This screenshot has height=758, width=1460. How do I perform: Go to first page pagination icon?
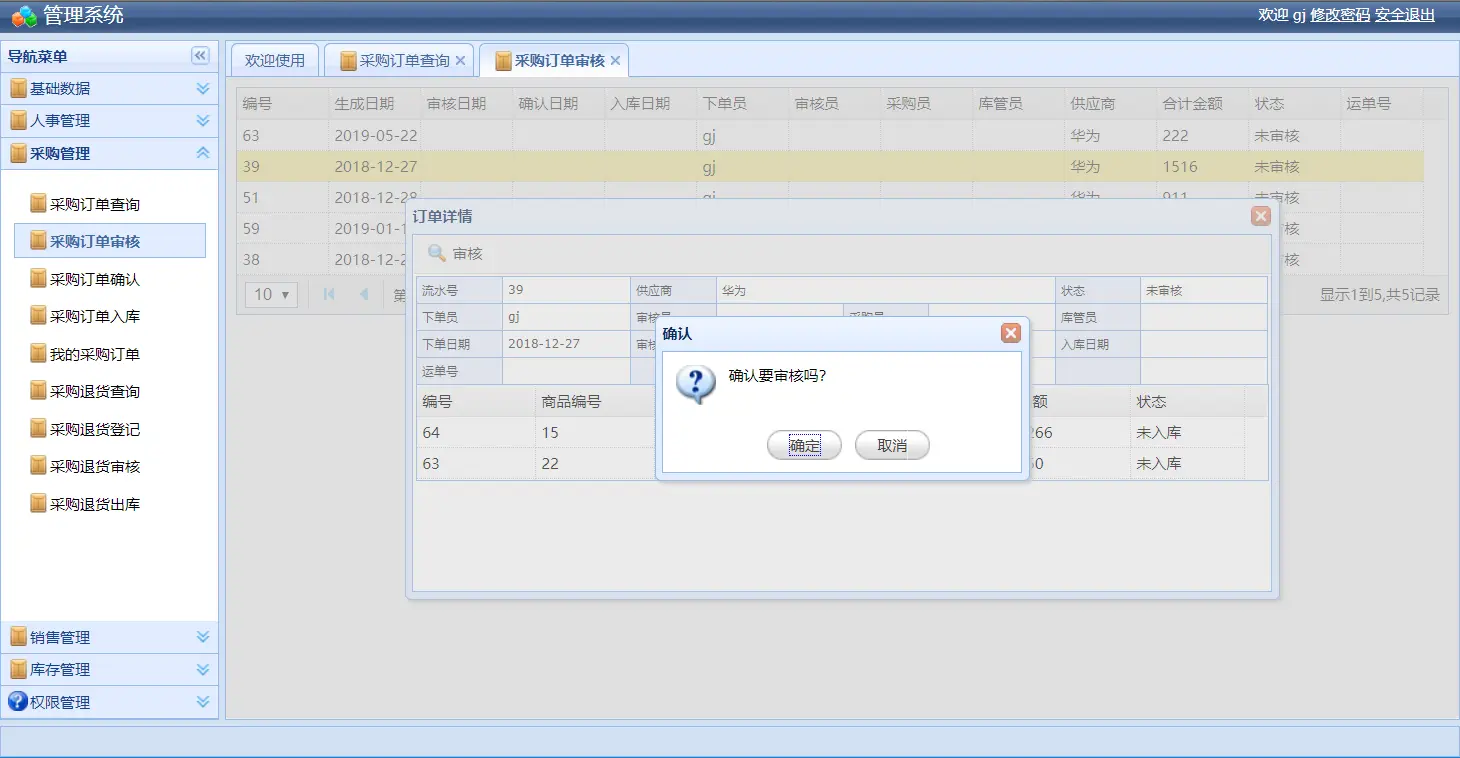tap(329, 294)
